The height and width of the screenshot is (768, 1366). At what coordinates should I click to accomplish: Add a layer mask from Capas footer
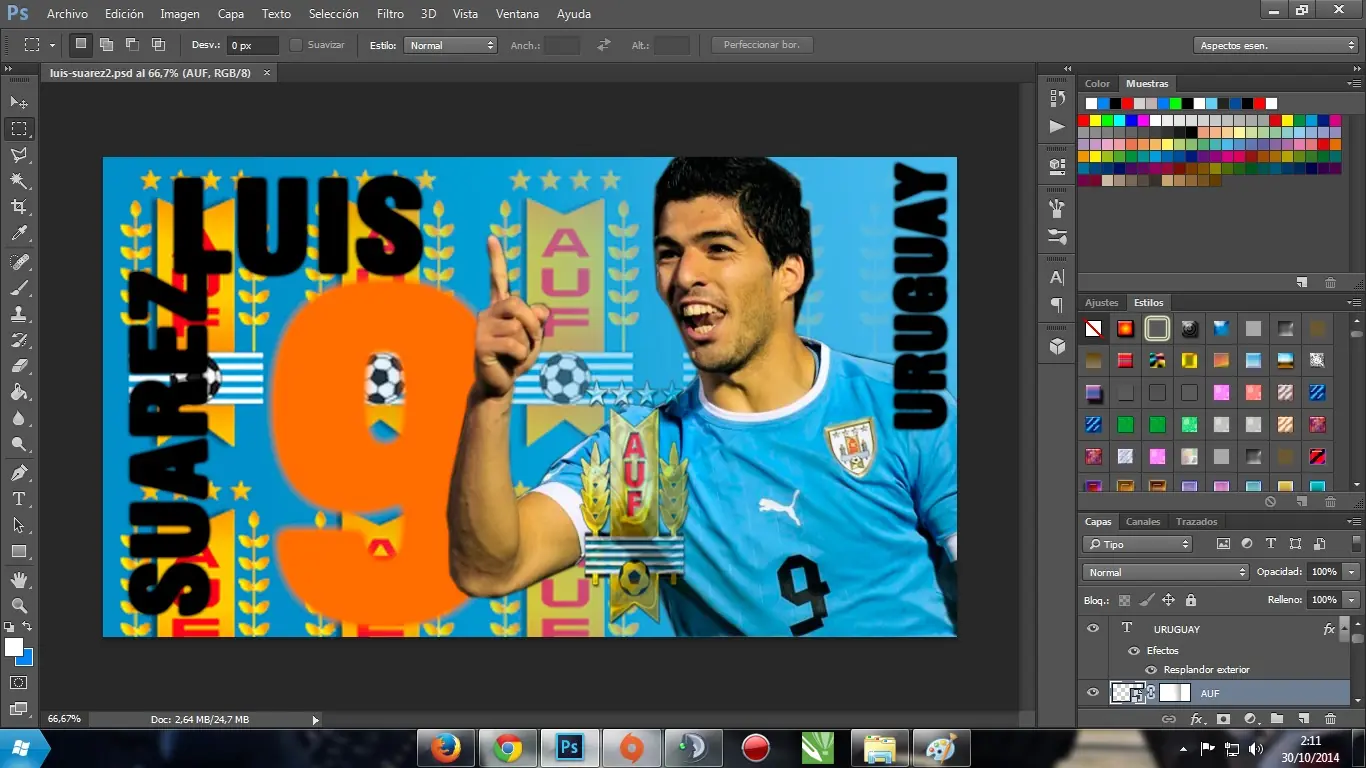click(x=1223, y=719)
